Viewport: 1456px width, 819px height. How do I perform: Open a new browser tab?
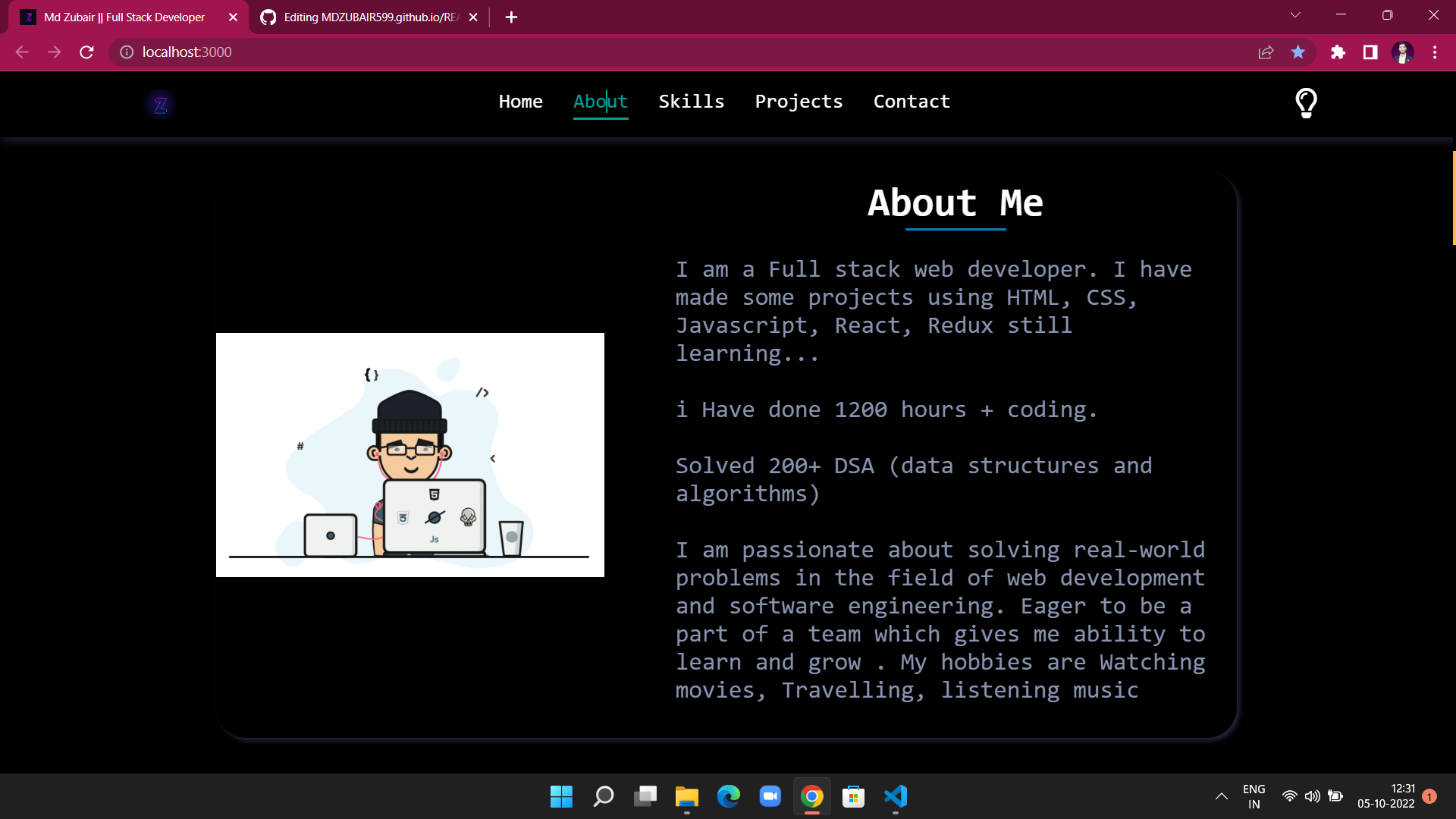point(511,17)
